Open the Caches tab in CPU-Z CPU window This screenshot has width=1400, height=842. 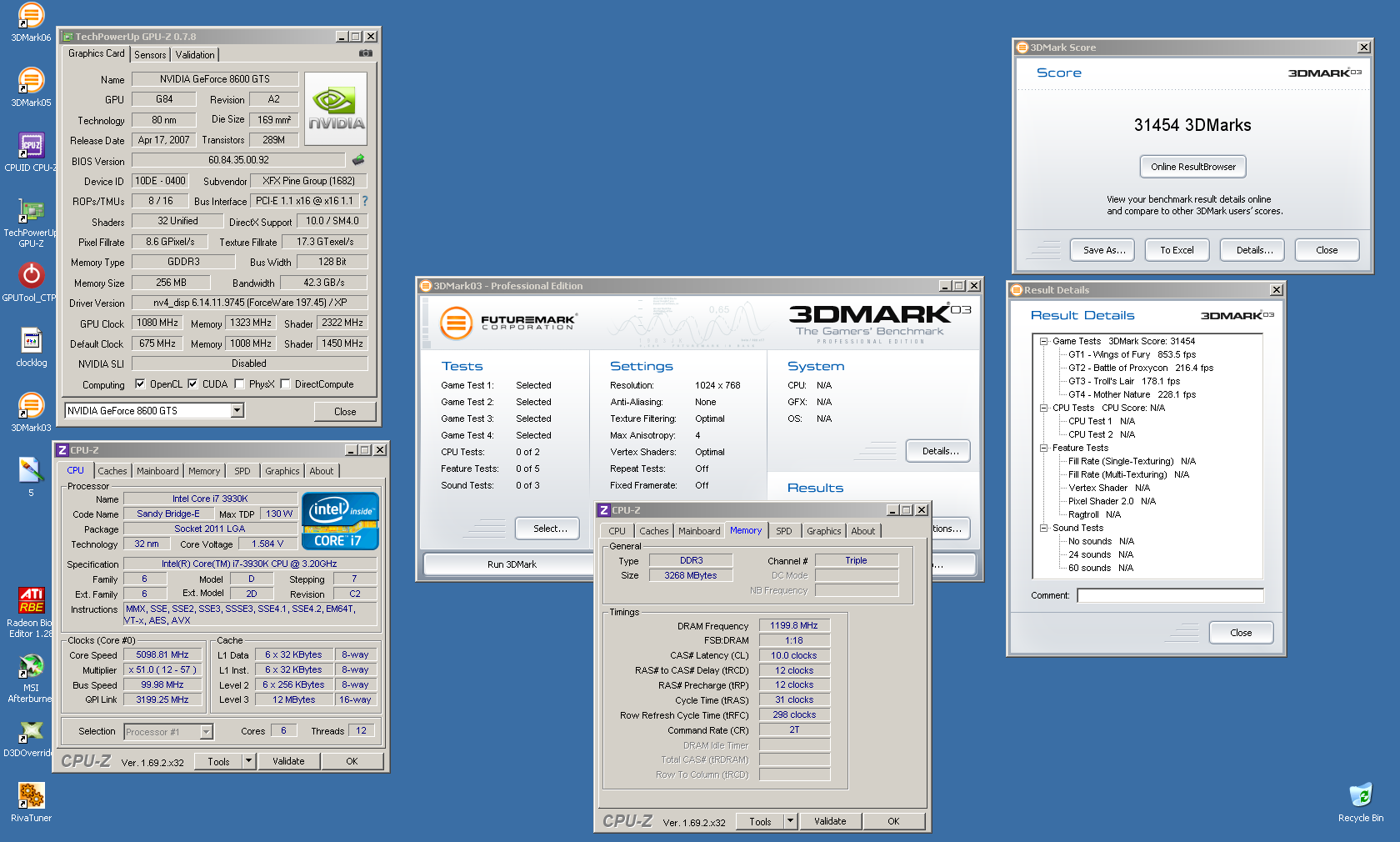tap(112, 471)
